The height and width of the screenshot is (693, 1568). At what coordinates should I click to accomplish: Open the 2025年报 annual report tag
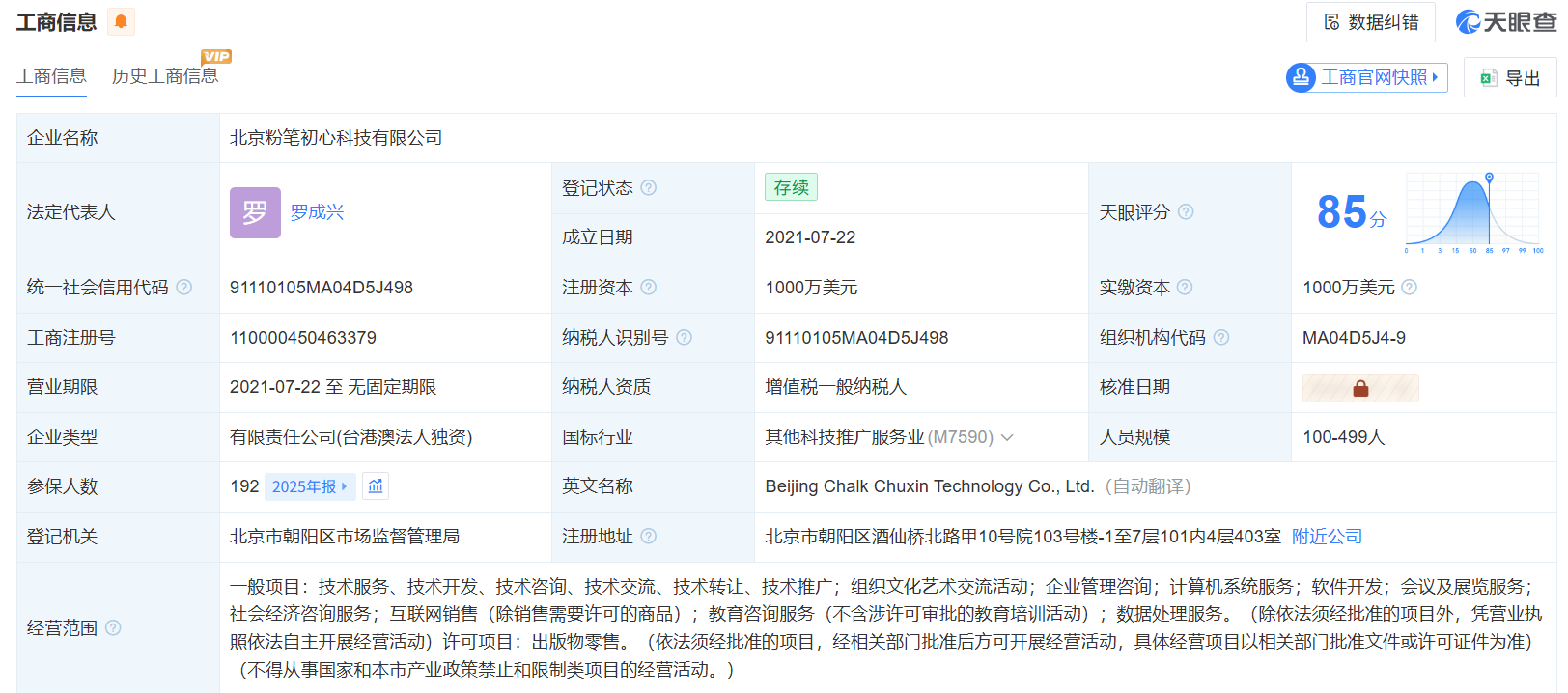[x=309, y=486]
